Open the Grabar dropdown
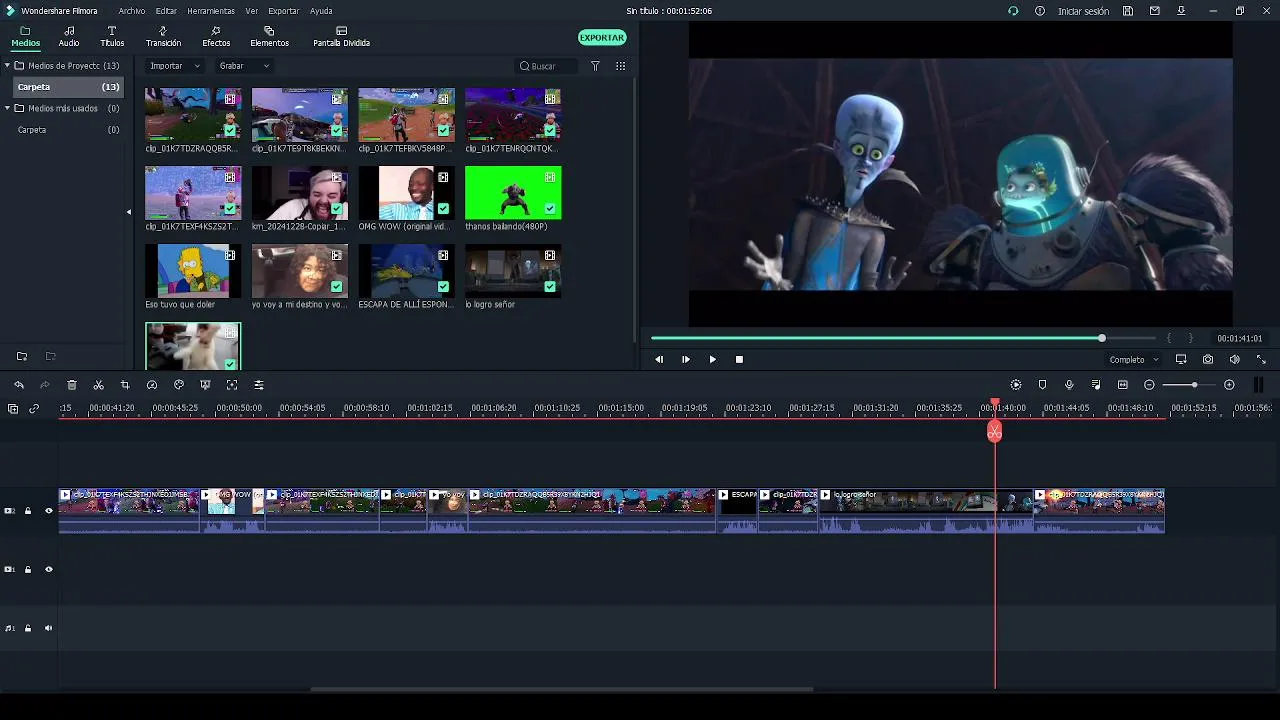This screenshot has width=1280, height=720. tap(244, 66)
